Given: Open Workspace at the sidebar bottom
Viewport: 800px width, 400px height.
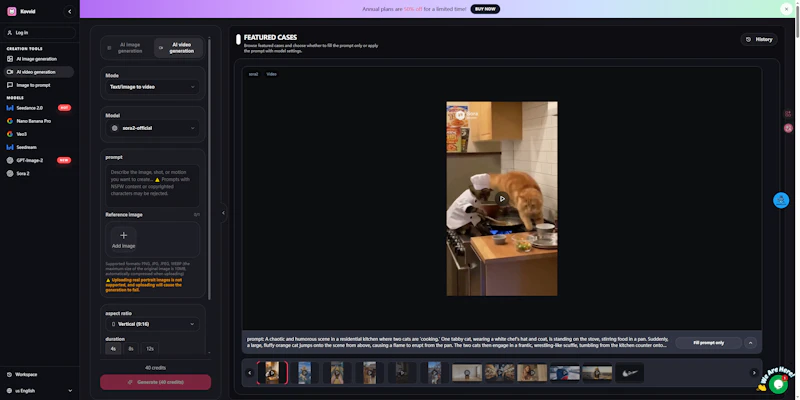Looking at the screenshot, I should (x=39, y=374).
